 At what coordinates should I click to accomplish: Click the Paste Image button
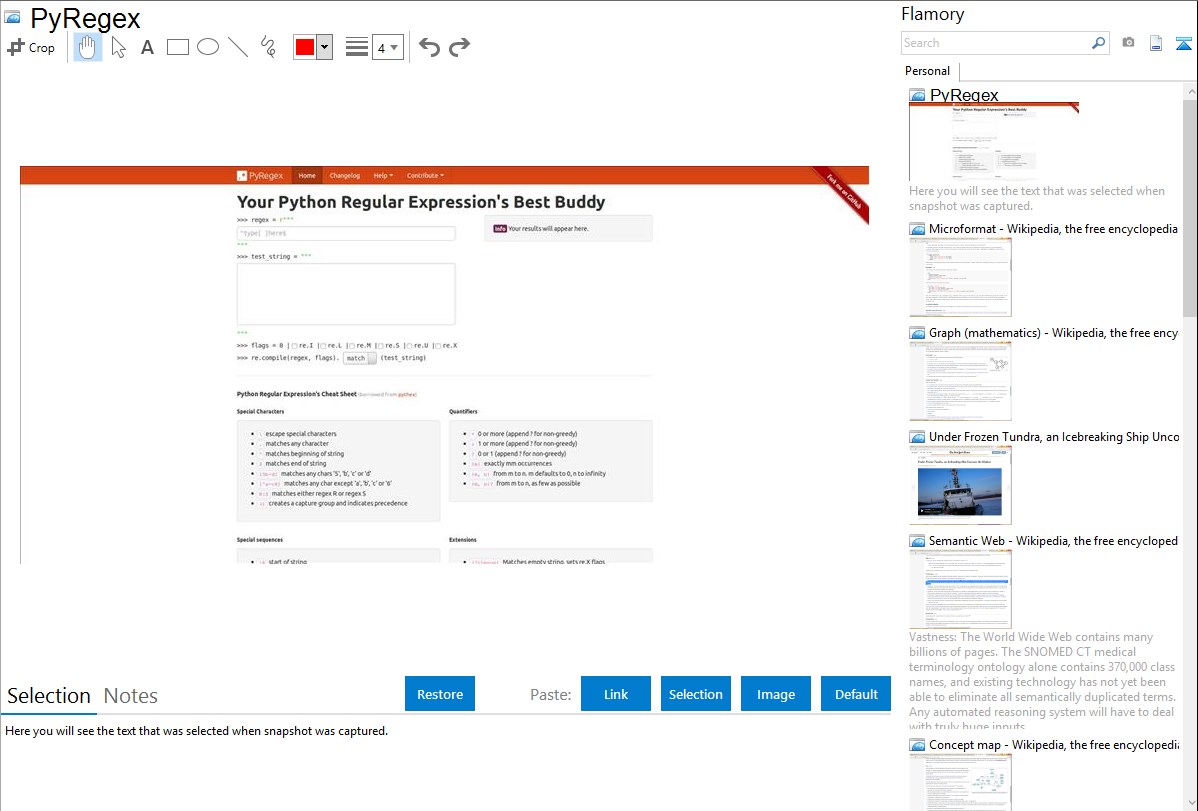pyautogui.click(x=775, y=694)
